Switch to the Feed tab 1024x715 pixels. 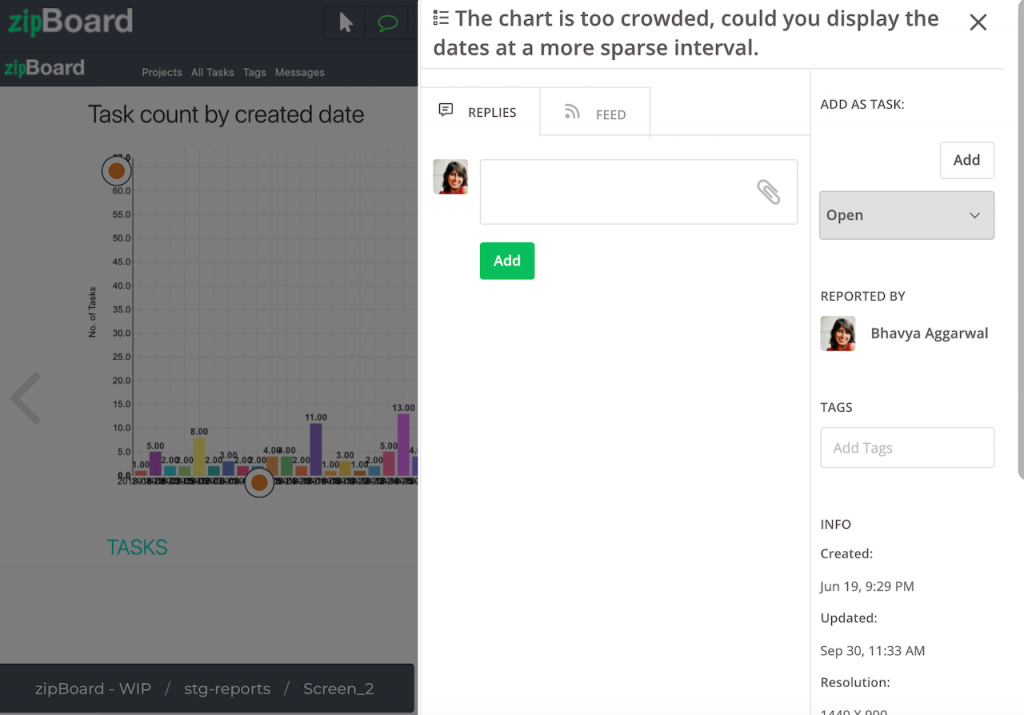[x=594, y=113]
